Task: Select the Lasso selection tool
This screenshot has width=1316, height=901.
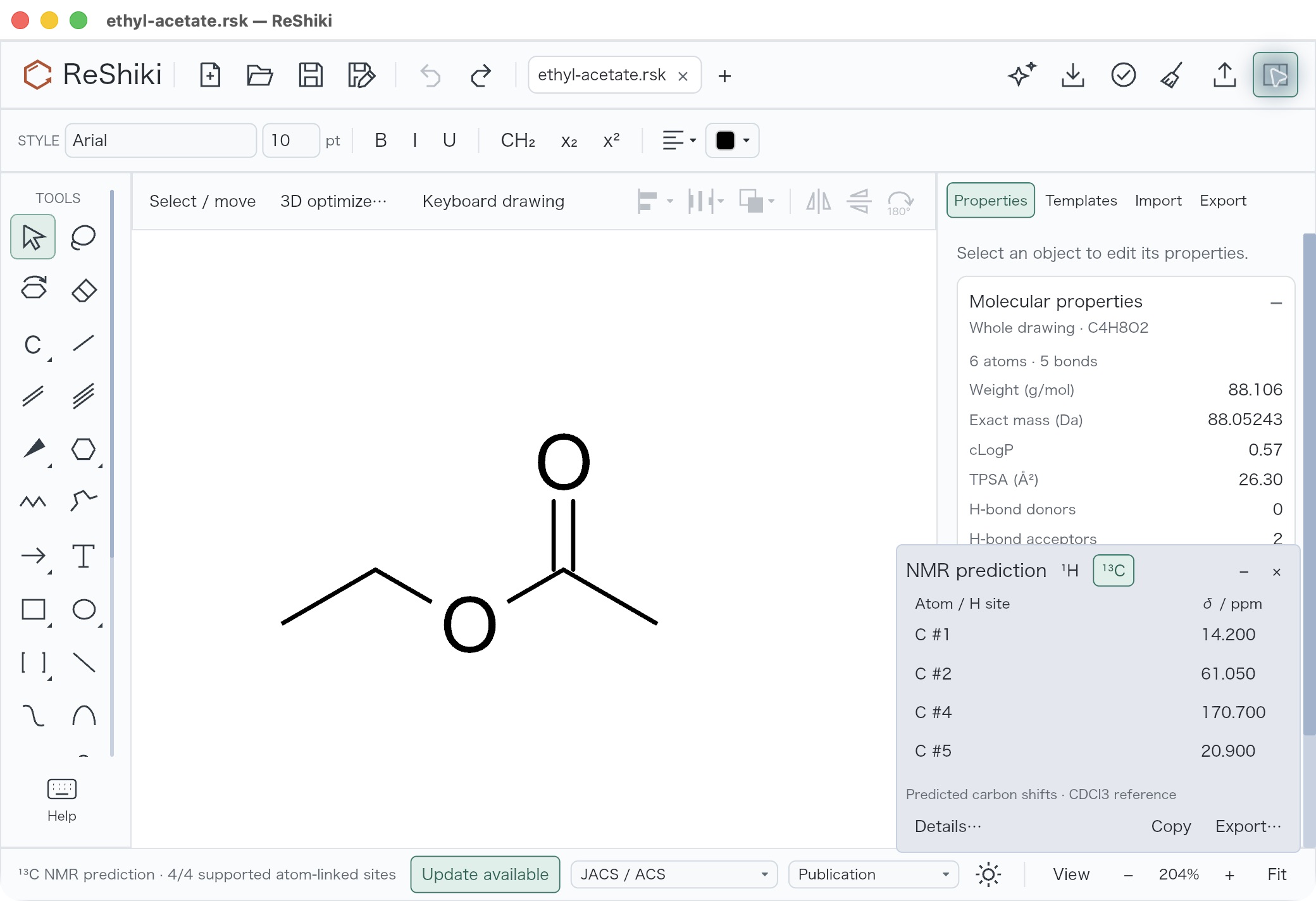Action: click(83, 237)
